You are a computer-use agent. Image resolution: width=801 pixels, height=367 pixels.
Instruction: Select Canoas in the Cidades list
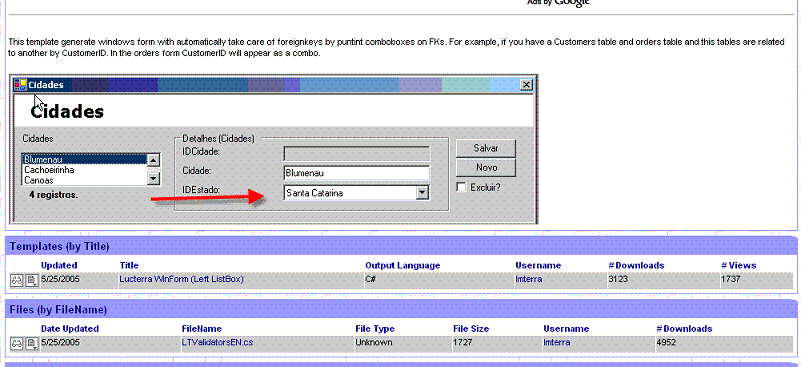coord(85,180)
